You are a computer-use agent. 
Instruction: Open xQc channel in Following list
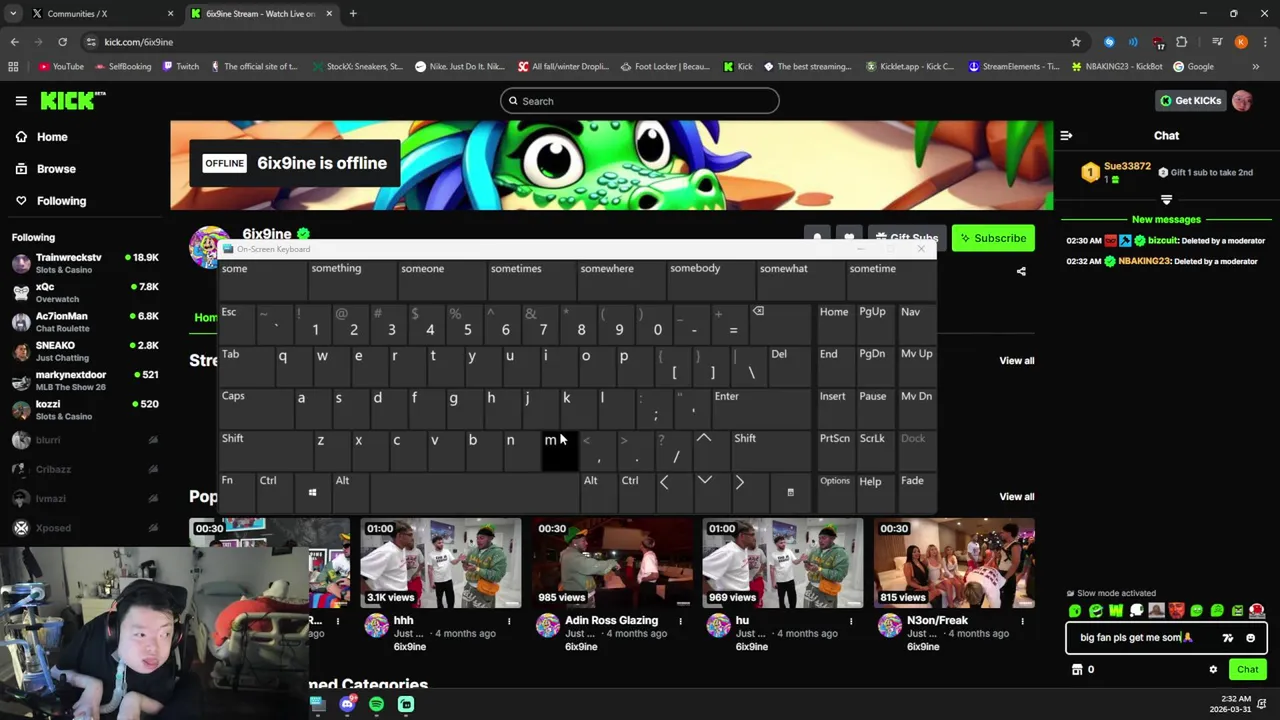(85, 293)
